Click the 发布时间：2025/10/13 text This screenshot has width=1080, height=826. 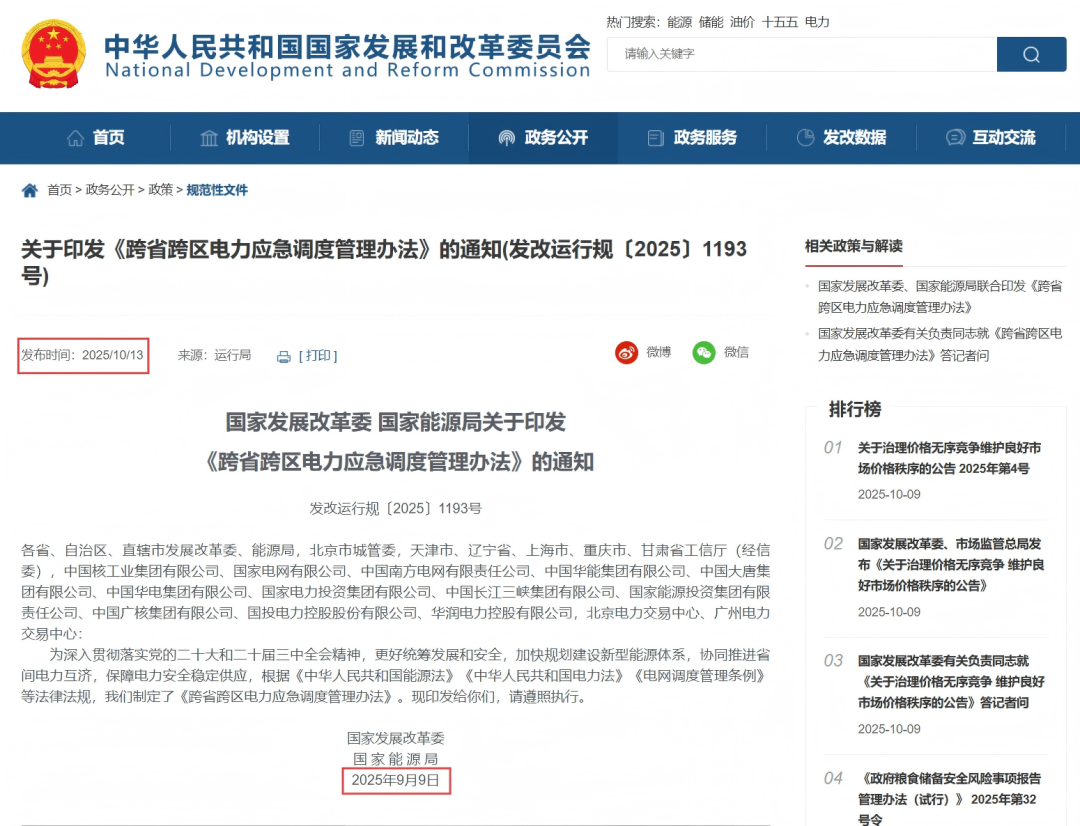point(83,355)
